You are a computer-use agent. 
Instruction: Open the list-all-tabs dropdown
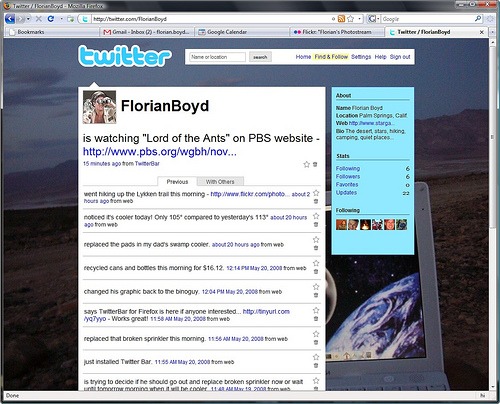[x=493, y=32]
